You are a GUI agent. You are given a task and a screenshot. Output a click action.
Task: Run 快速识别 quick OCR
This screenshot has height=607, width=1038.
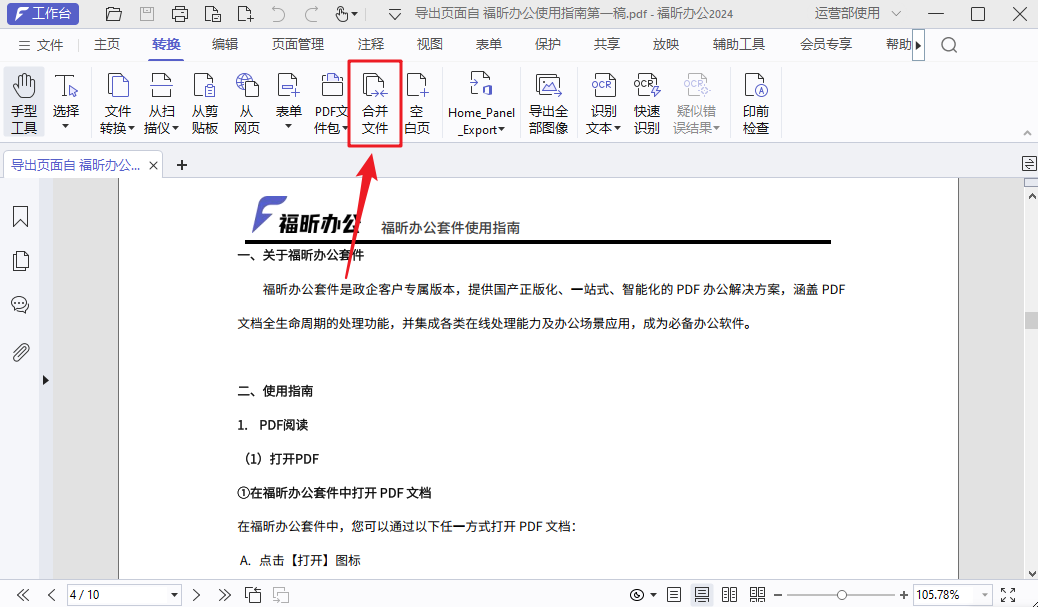(646, 103)
